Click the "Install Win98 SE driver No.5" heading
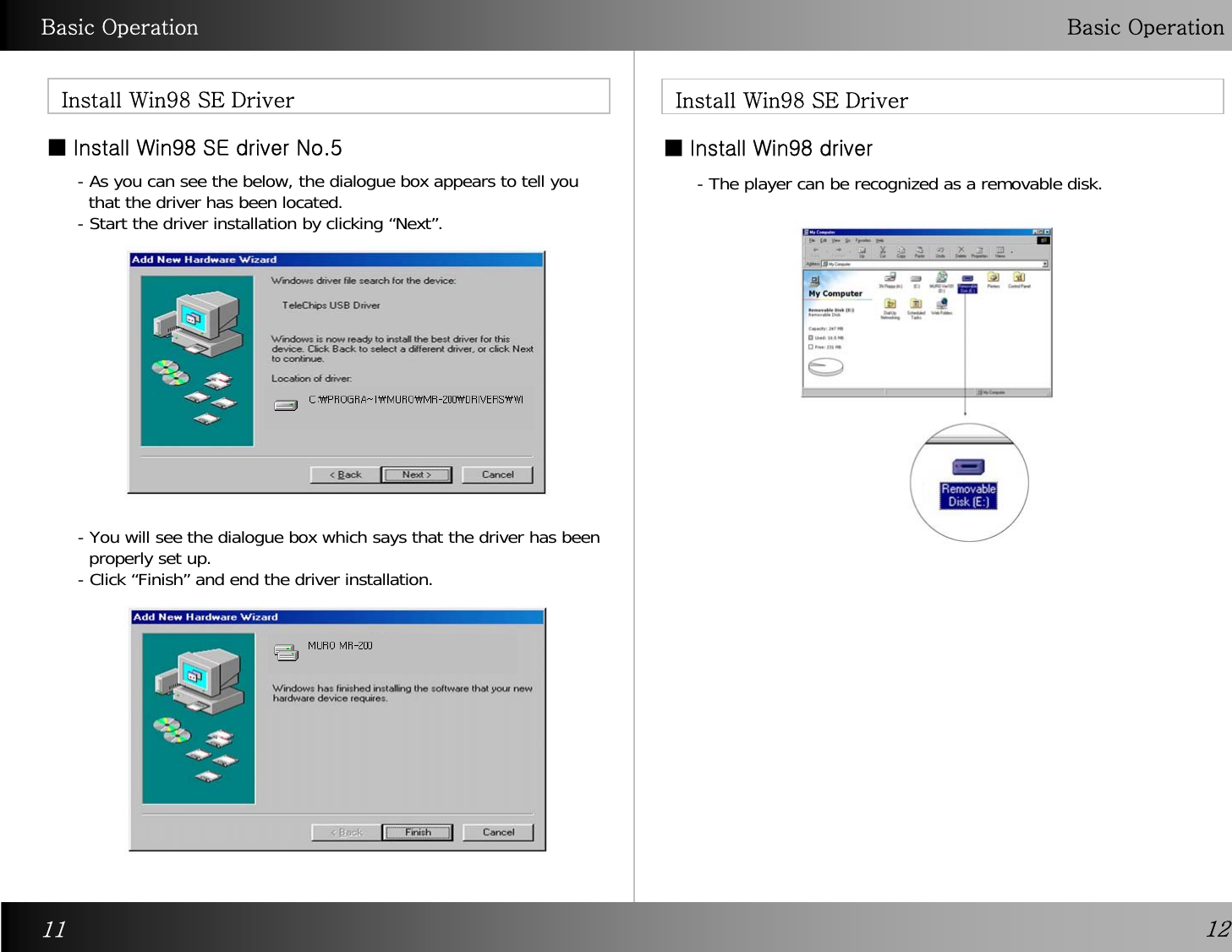 tap(207, 149)
